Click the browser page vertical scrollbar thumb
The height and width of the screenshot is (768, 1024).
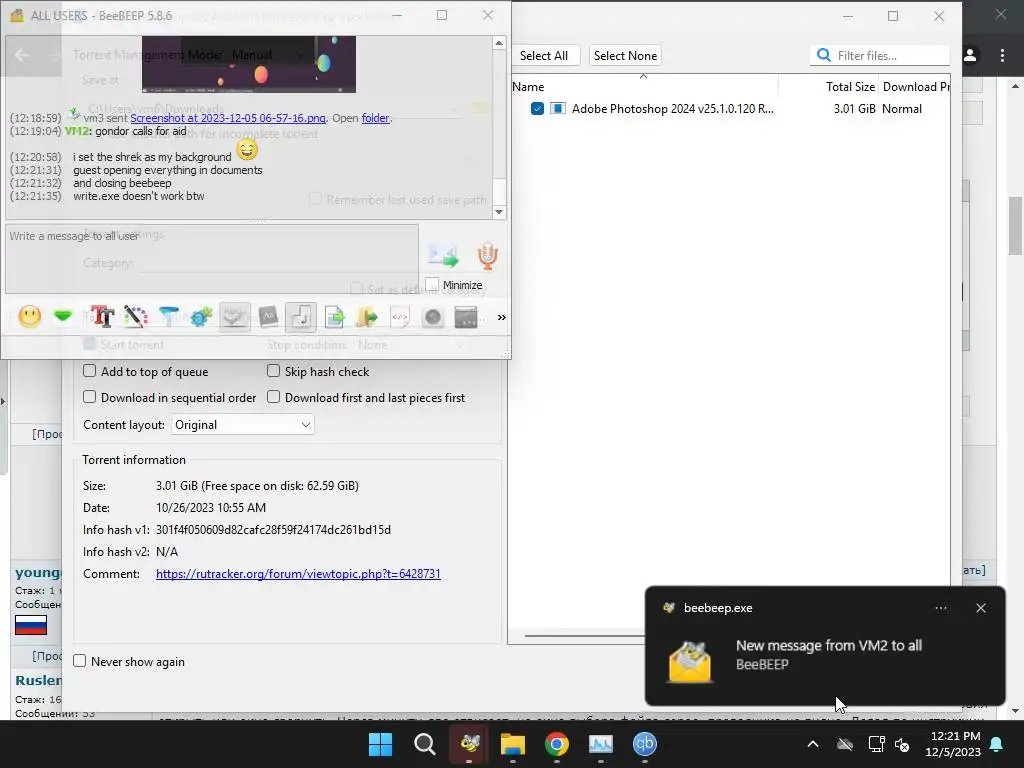click(x=1016, y=225)
